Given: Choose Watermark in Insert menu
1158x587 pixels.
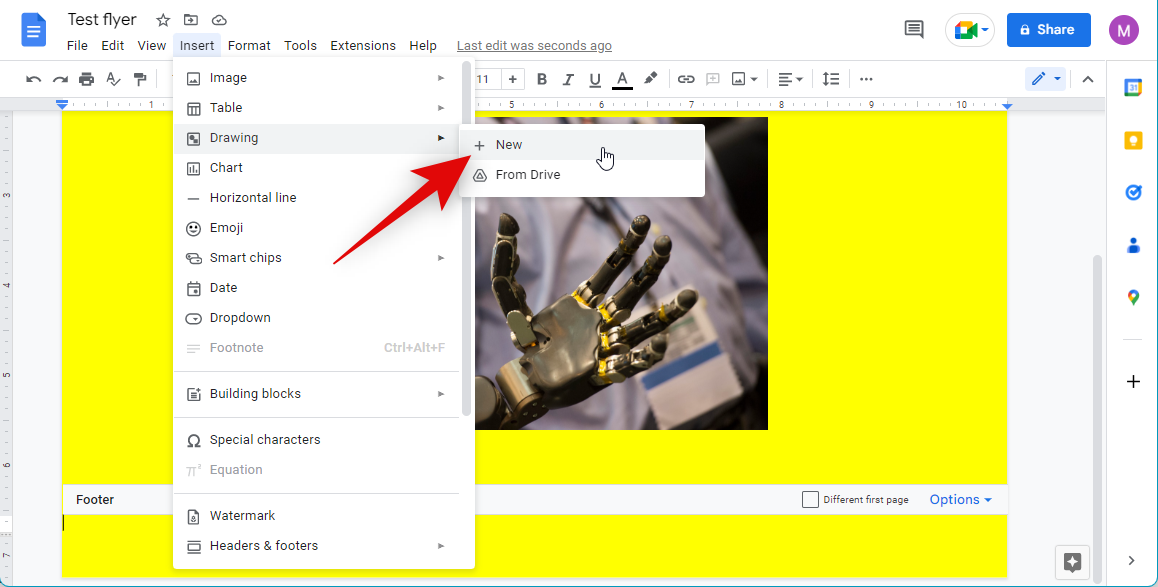Looking at the screenshot, I should point(242,516).
